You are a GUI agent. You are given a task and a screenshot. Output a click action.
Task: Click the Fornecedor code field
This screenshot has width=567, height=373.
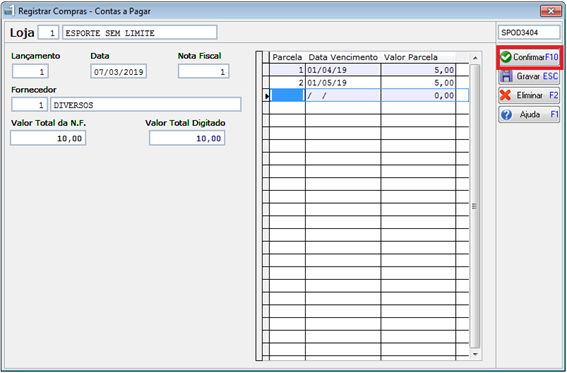[x=29, y=105]
